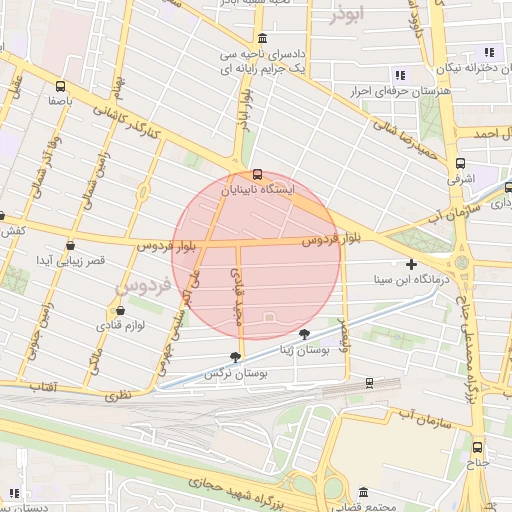Click the roundabout on the بزرگراه محمدعلی جناح highway

pyautogui.click(x=462, y=262)
